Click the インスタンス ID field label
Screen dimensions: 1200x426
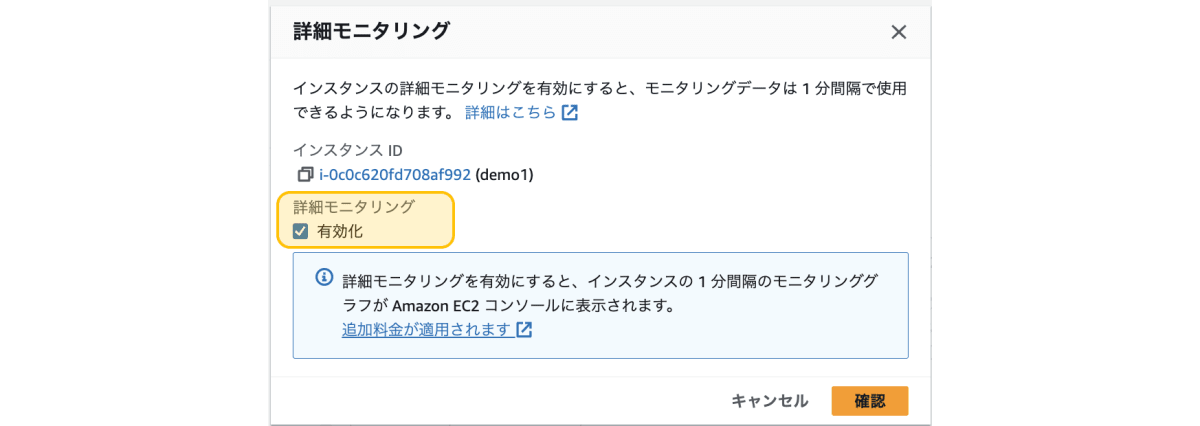[348, 150]
